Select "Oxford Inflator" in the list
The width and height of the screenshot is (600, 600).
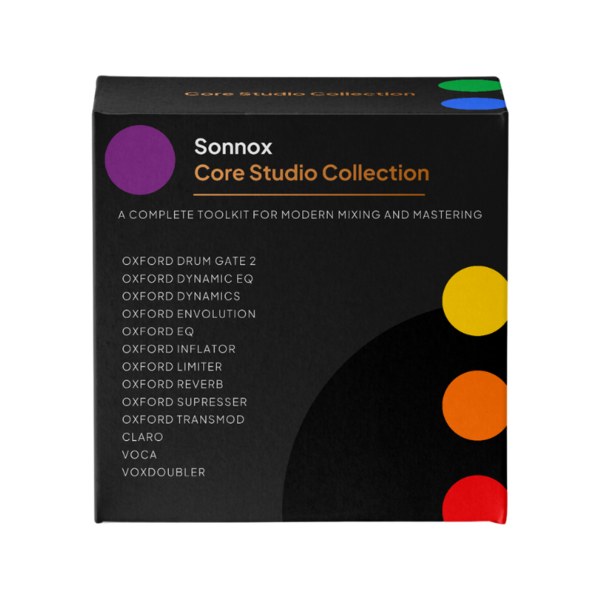[179, 349]
